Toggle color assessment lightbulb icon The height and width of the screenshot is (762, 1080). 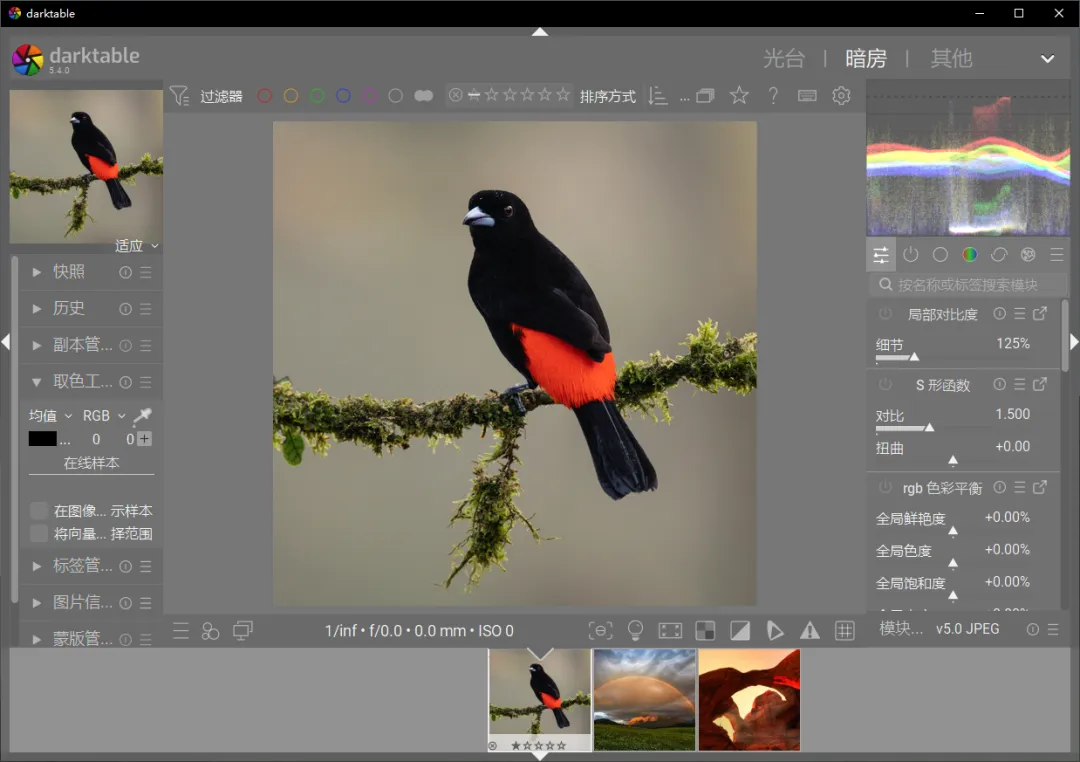635,630
